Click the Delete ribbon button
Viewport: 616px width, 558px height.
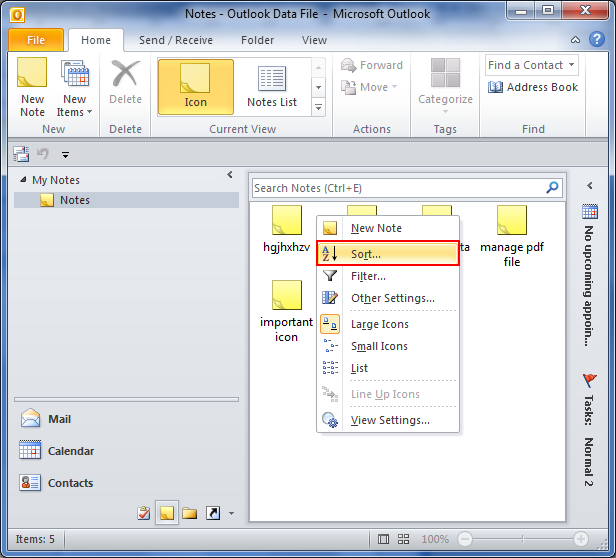pos(125,83)
